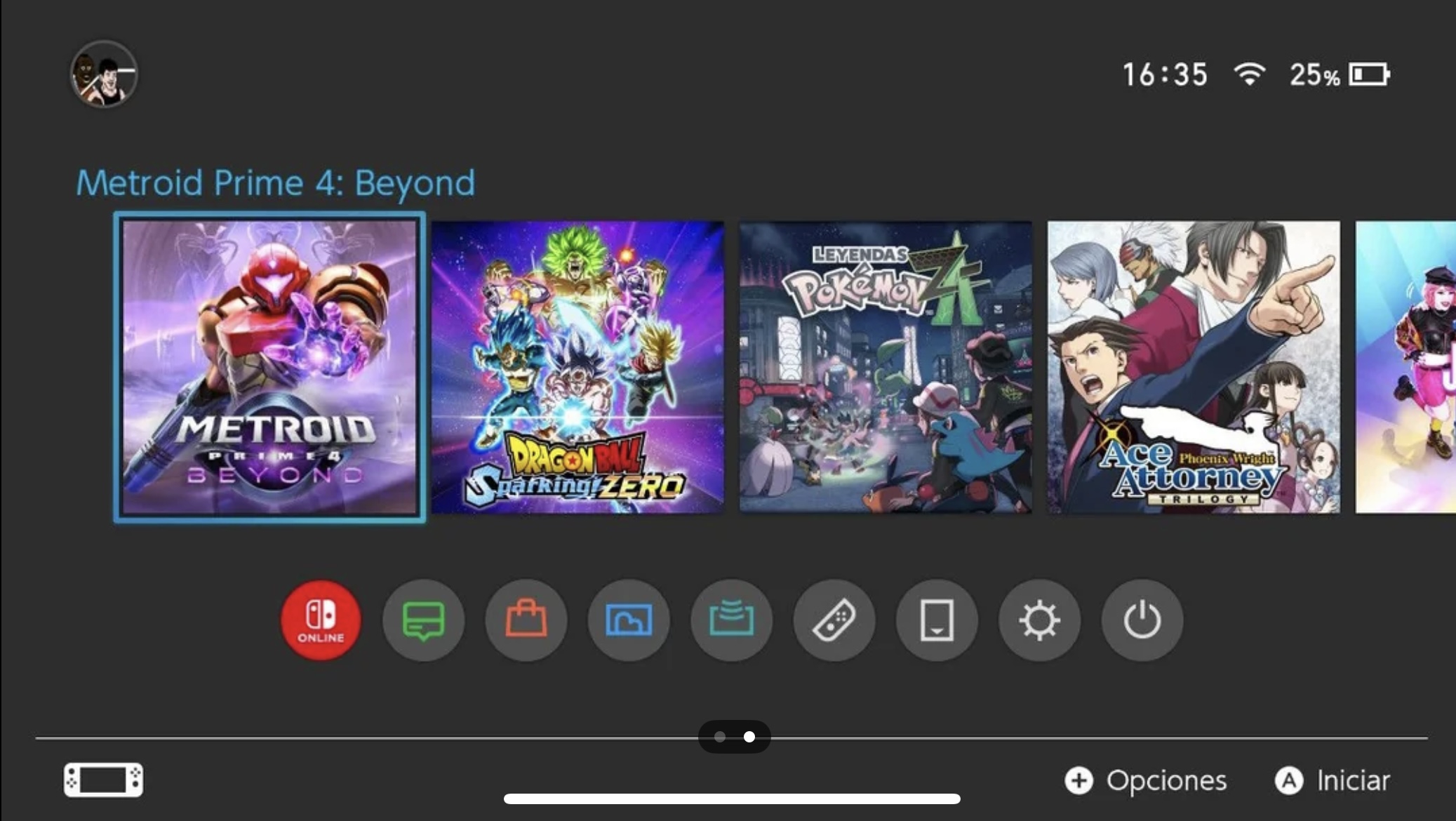
Task: Open the News icon
Action: click(423, 620)
